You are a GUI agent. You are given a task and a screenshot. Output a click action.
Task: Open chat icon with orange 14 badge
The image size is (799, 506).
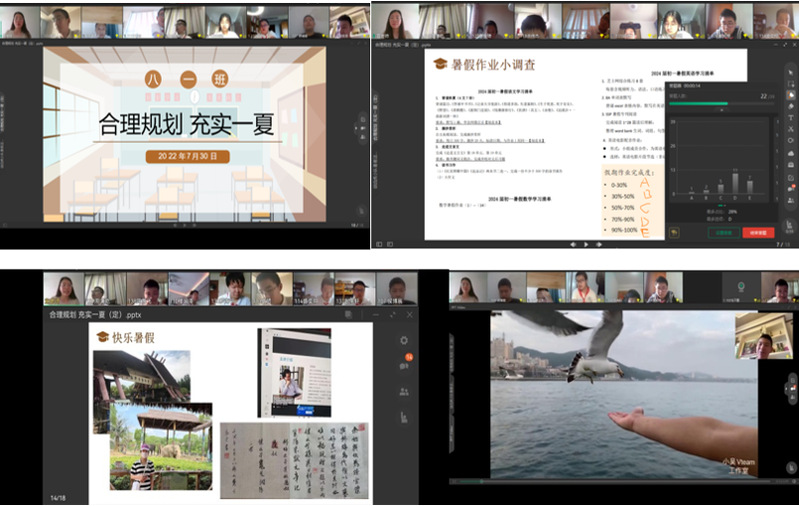(404, 365)
